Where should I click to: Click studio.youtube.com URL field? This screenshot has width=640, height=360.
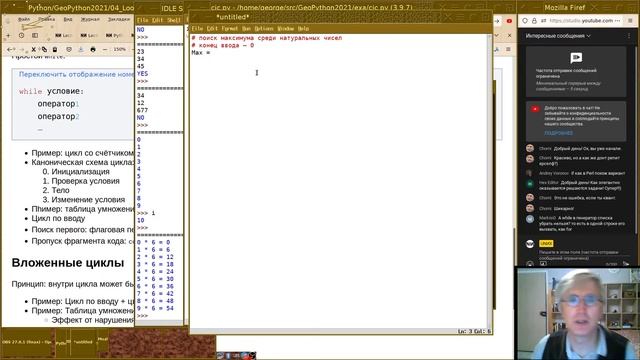click(581, 20)
